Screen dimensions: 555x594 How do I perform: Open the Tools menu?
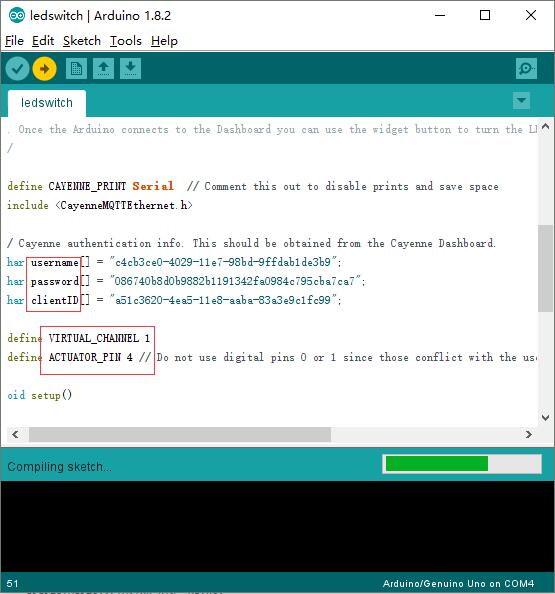click(126, 41)
